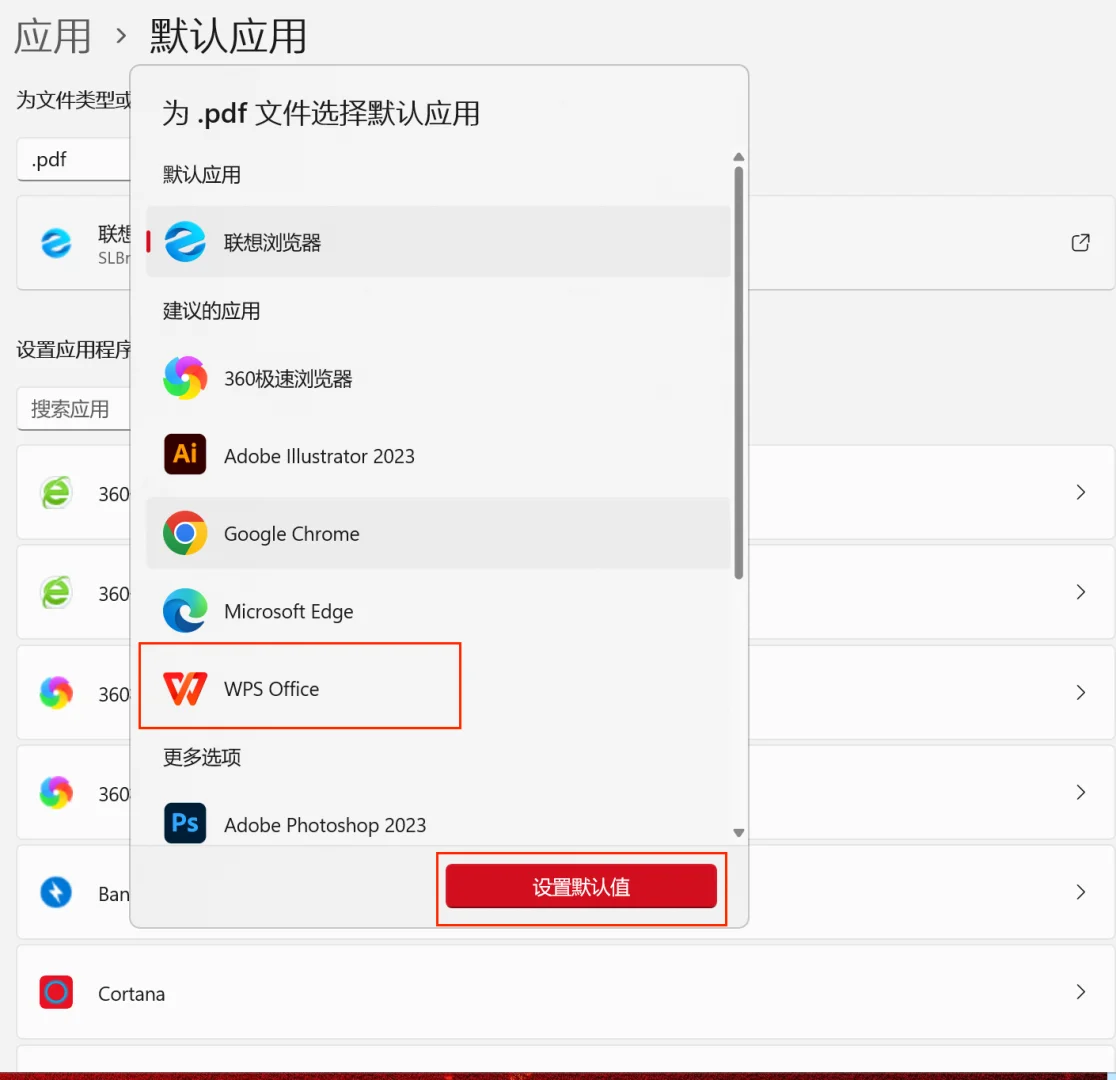The width and height of the screenshot is (1116, 1080).
Task: Click the green 360 browser icon on the left
Action: 57,492
